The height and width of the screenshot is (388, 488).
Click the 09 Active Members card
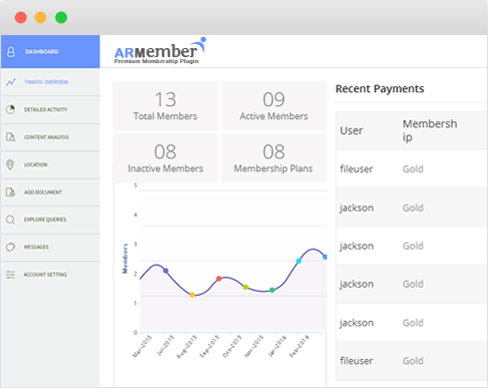274,106
